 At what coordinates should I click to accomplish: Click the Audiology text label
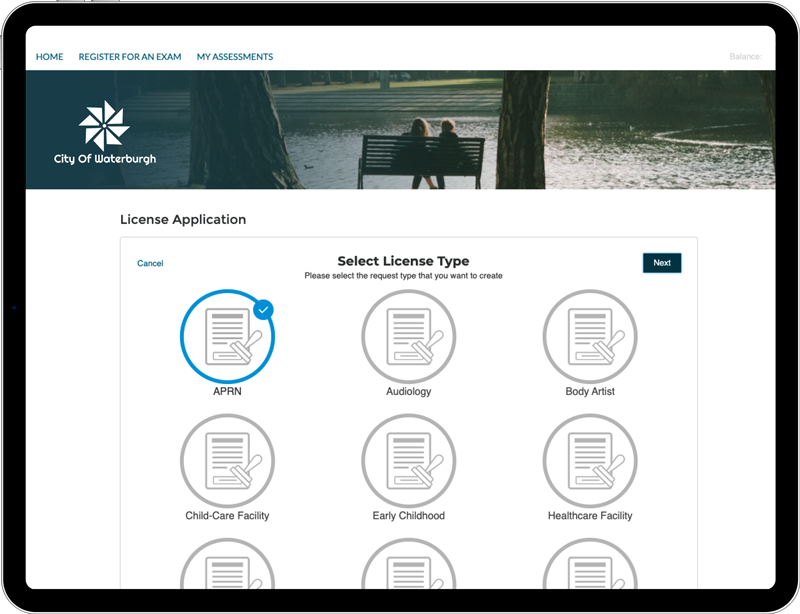click(408, 392)
